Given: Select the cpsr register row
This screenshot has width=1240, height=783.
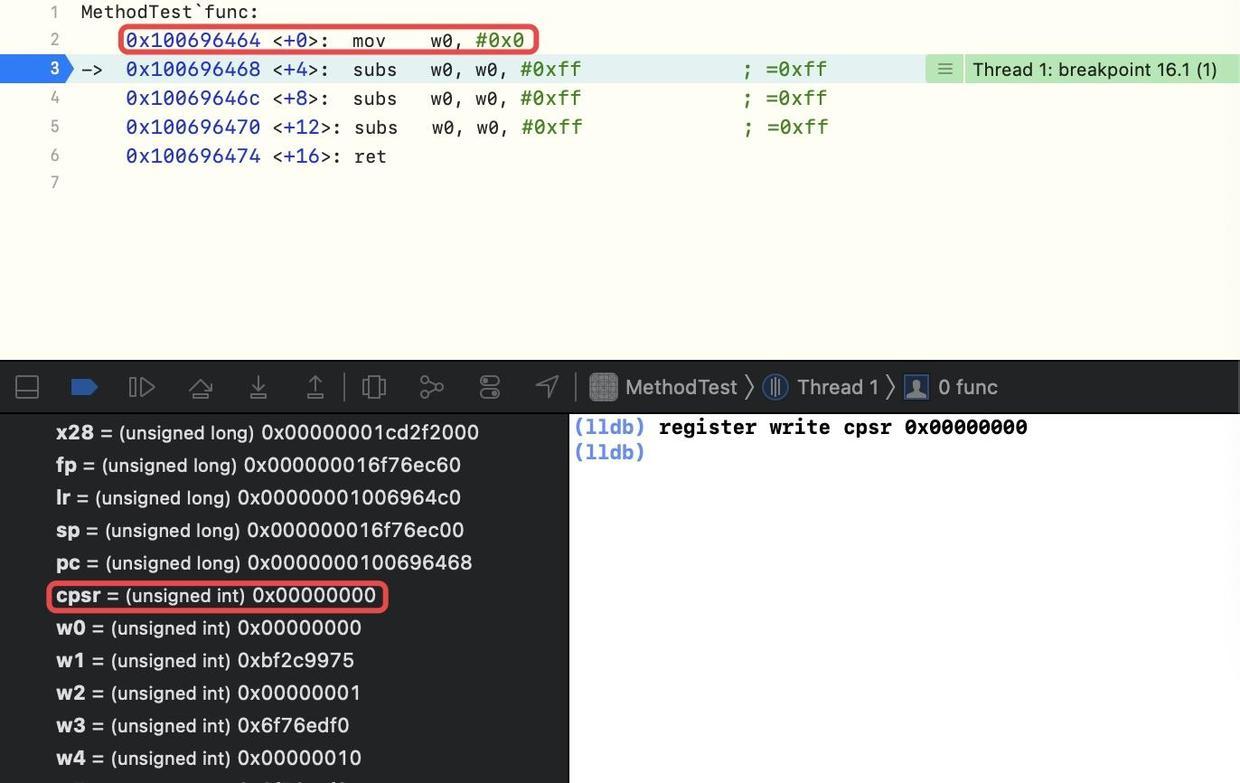Looking at the screenshot, I should 216,596.
